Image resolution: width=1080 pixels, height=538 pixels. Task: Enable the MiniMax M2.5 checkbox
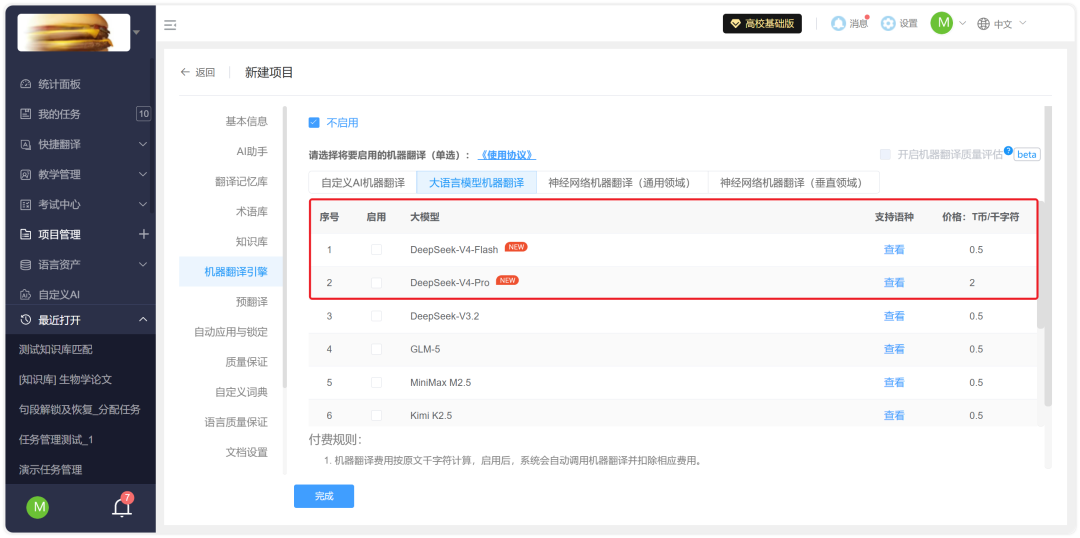[x=376, y=382]
